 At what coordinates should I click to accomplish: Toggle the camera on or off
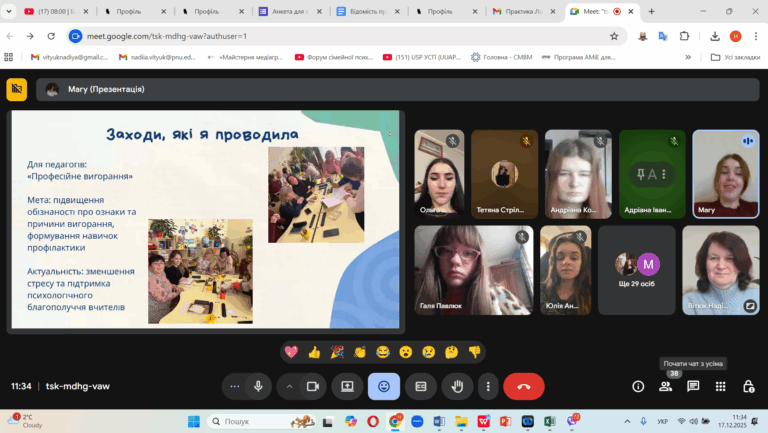coord(313,386)
